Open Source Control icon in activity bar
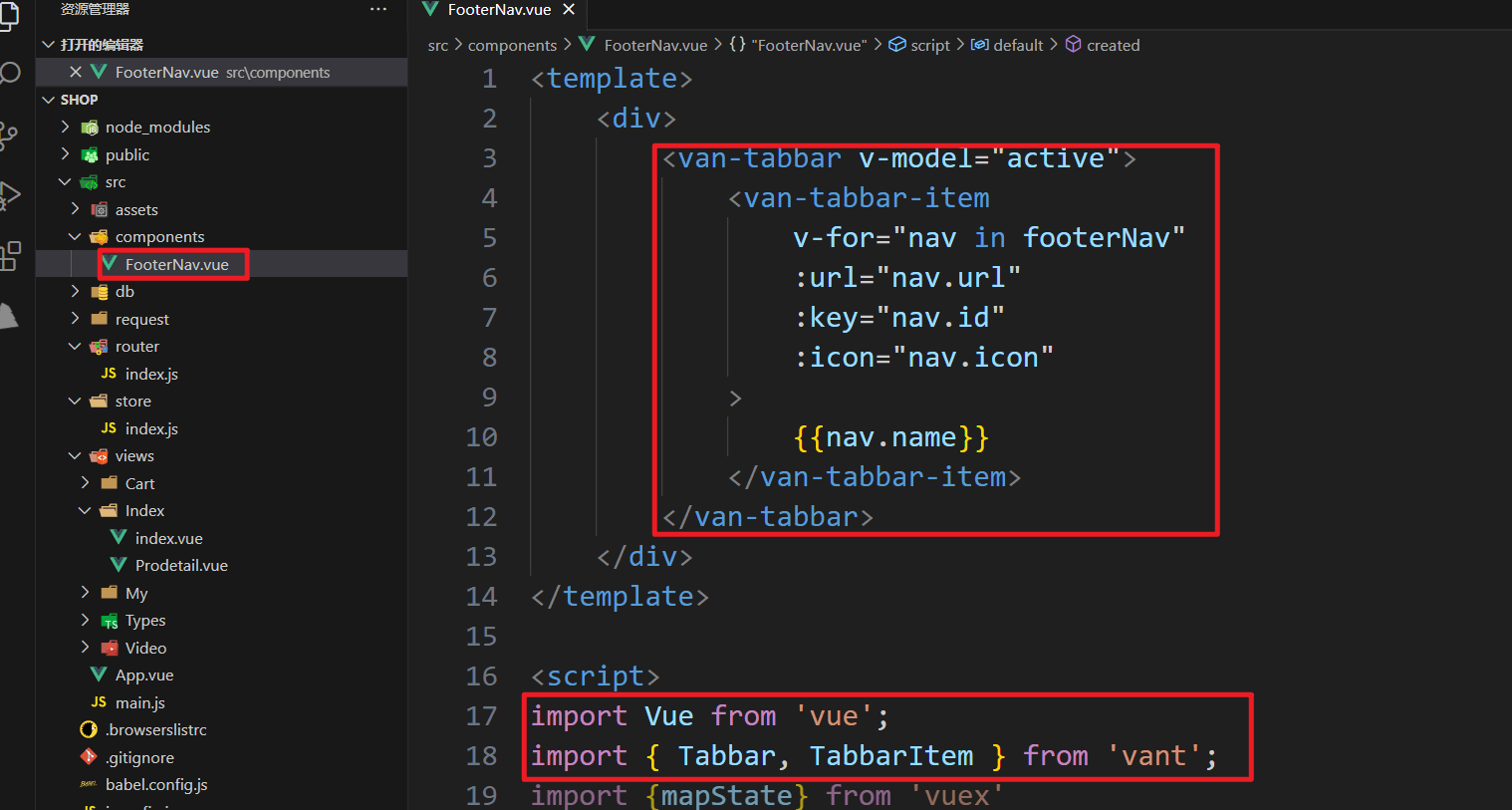The image size is (1512, 810). 8,135
